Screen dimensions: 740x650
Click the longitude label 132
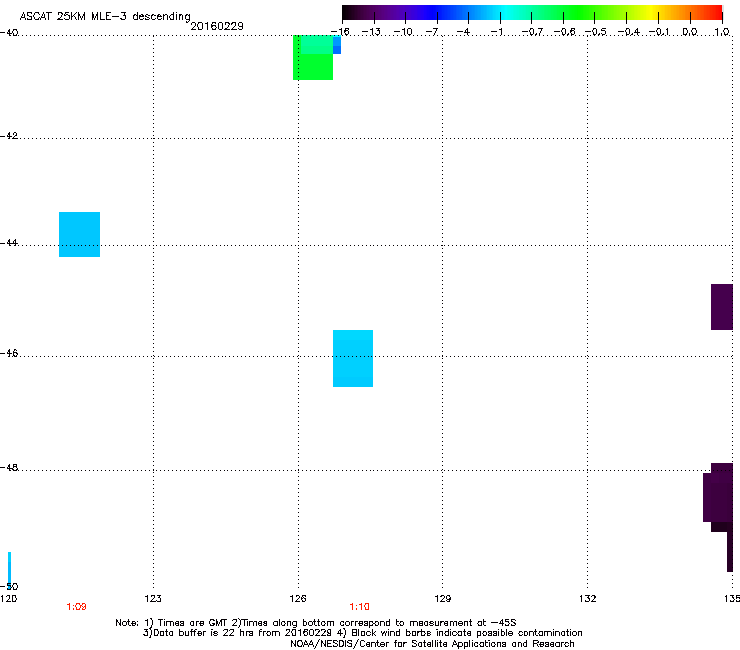coord(587,599)
